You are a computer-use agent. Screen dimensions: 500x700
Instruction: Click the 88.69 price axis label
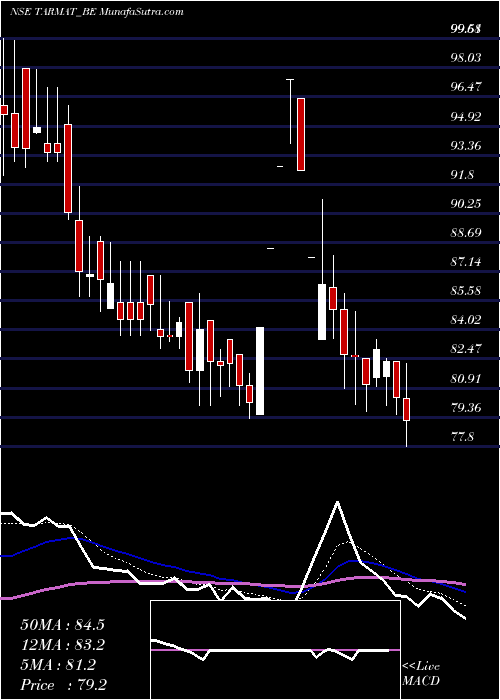(x=466, y=233)
